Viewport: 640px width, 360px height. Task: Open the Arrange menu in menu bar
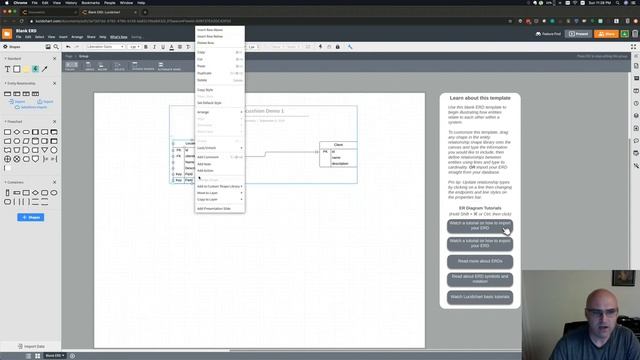[77, 37]
